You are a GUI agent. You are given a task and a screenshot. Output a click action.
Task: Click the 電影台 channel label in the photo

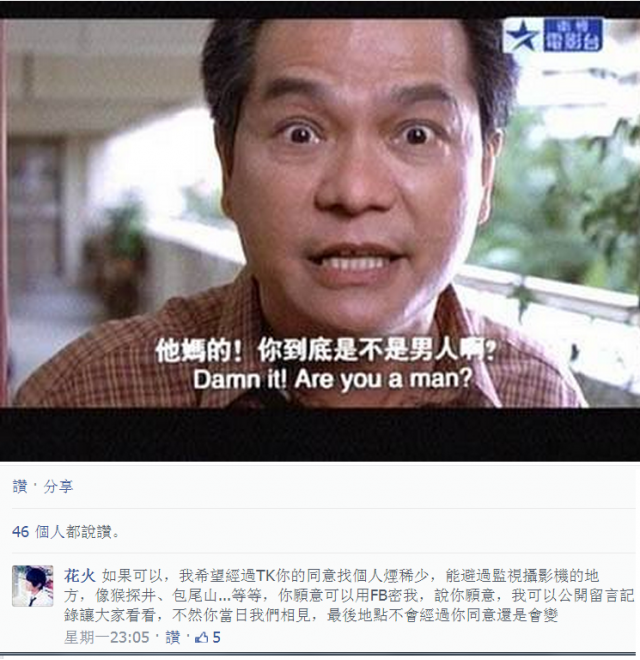[x=572, y=36]
